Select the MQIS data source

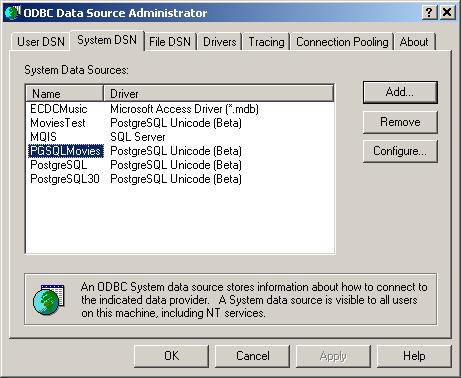tap(43, 137)
